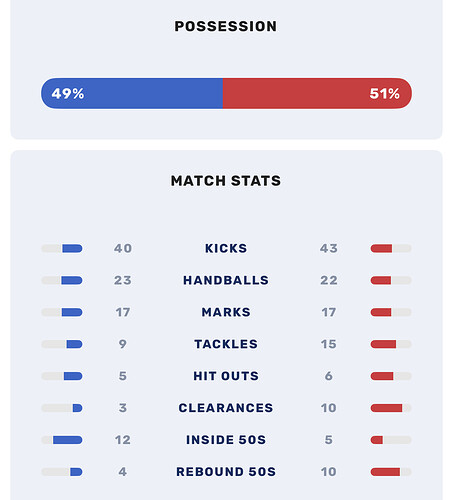452x500 pixels.
Task: Click the TACKLES stat label
Action: point(226,344)
